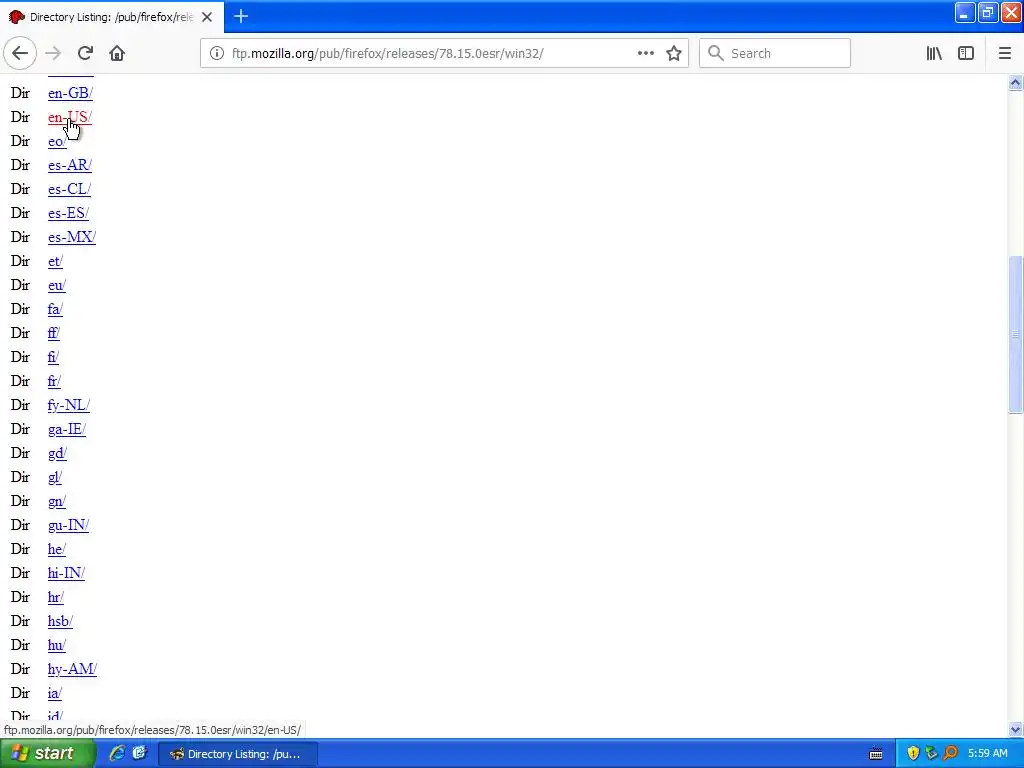The image size is (1024, 768).
Task: Open the en-GB/ directory link
Action: (x=71, y=93)
